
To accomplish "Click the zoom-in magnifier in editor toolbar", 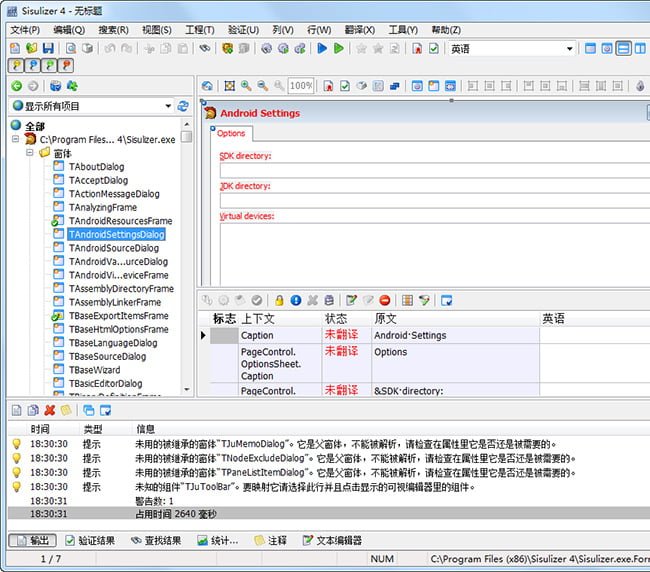I will (x=247, y=86).
